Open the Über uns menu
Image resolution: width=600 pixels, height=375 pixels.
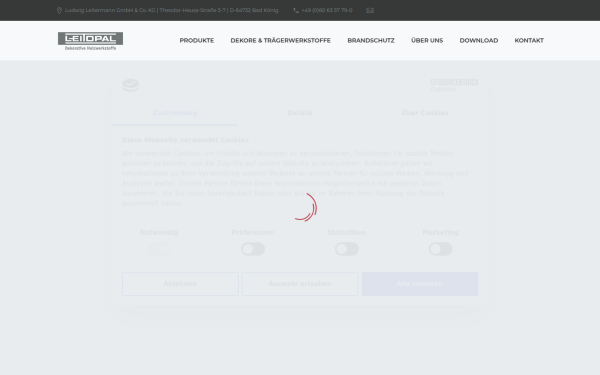coord(427,41)
